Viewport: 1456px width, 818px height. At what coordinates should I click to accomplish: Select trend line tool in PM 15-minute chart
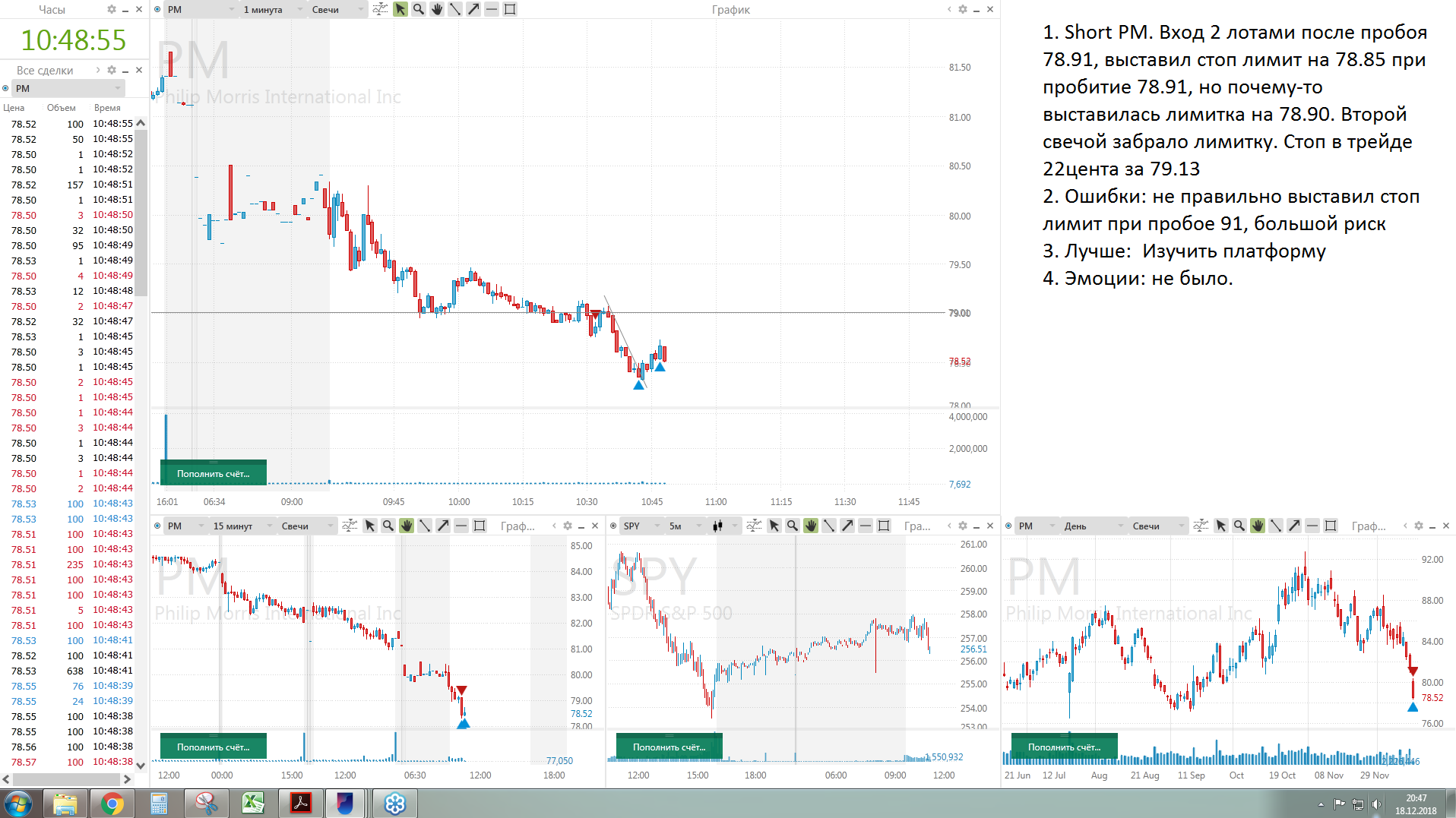pyautogui.click(x=425, y=526)
